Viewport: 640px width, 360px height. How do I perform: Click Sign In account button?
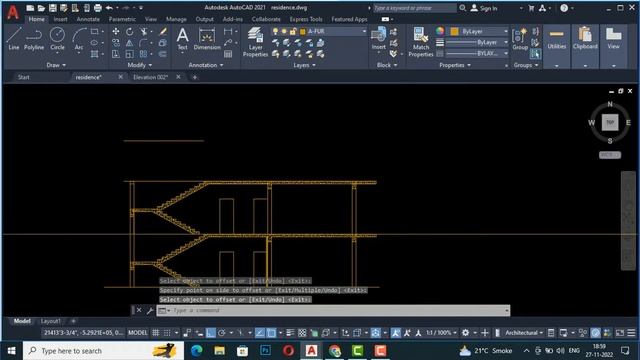click(x=484, y=8)
